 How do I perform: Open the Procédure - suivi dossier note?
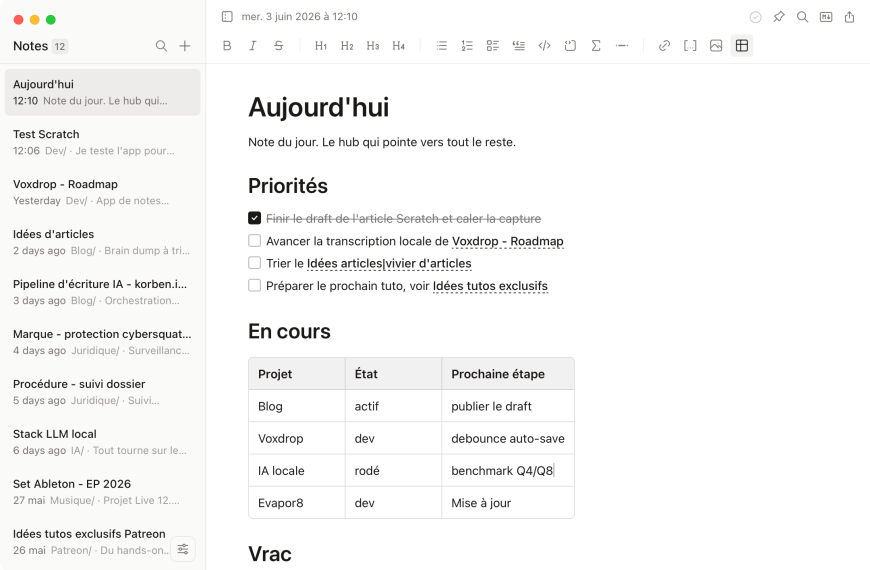[x=103, y=392]
